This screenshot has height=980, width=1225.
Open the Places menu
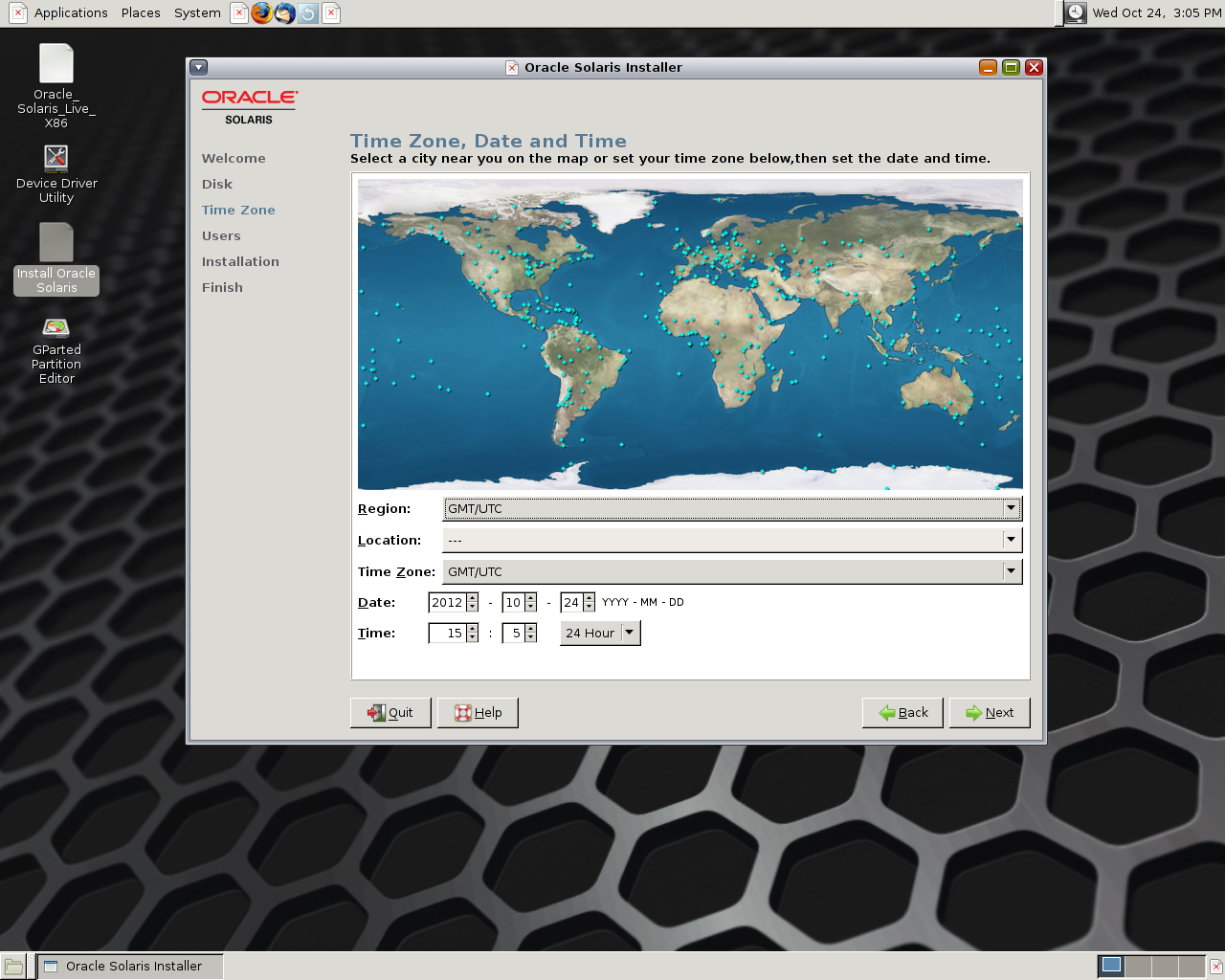tap(141, 13)
